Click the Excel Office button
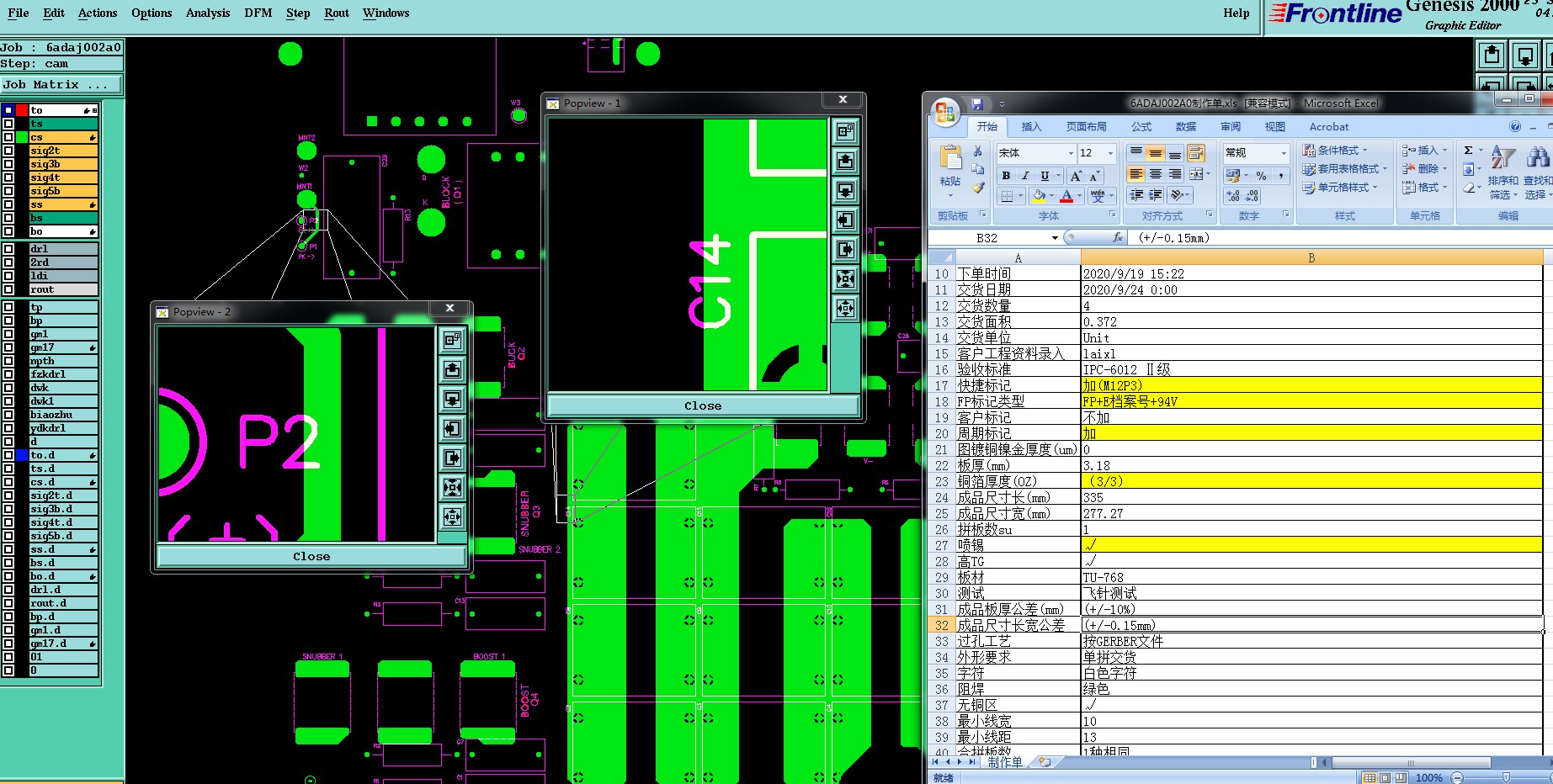 [x=944, y=112]
